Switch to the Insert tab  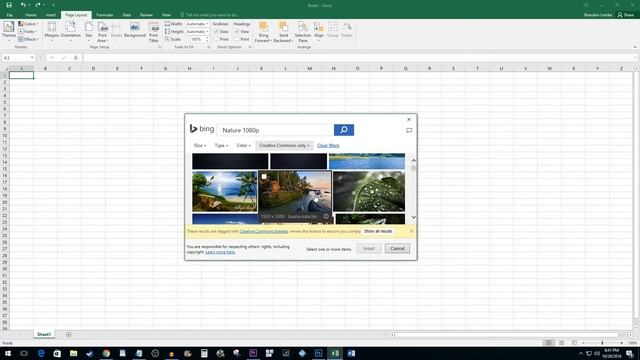tap(51, 15)
